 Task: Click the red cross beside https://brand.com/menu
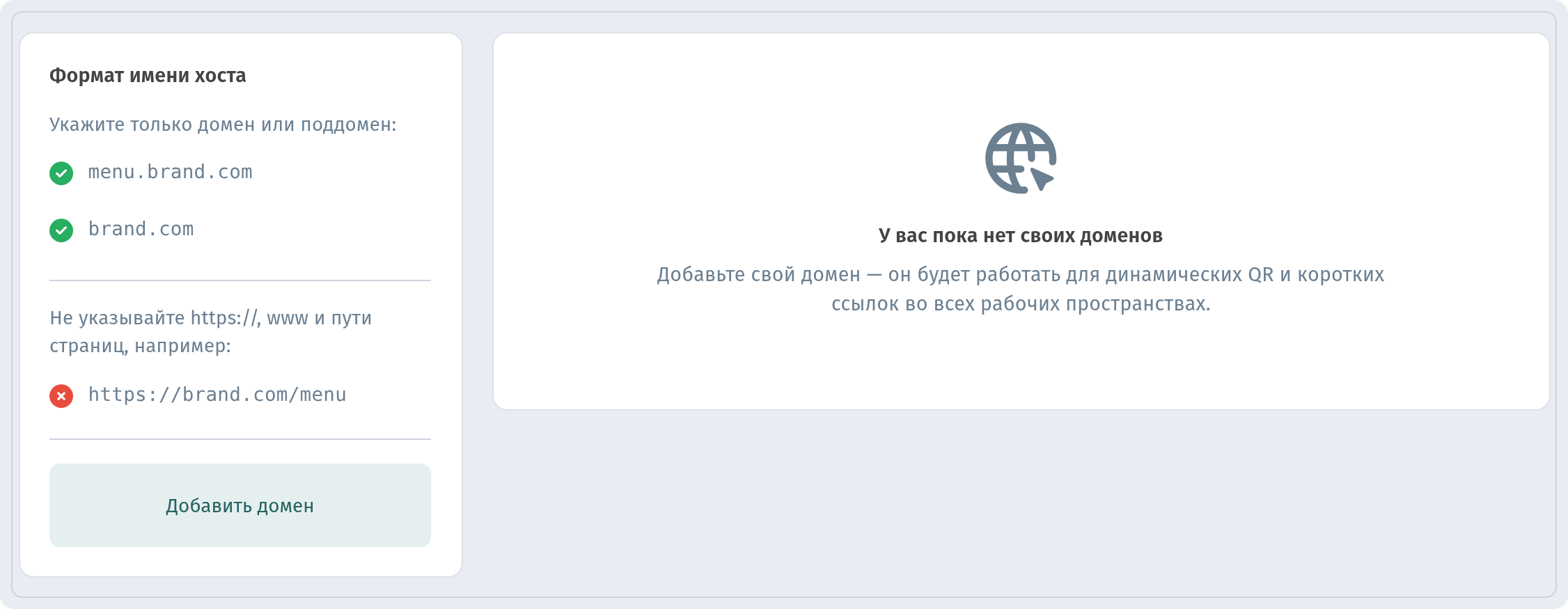point(61,396)
